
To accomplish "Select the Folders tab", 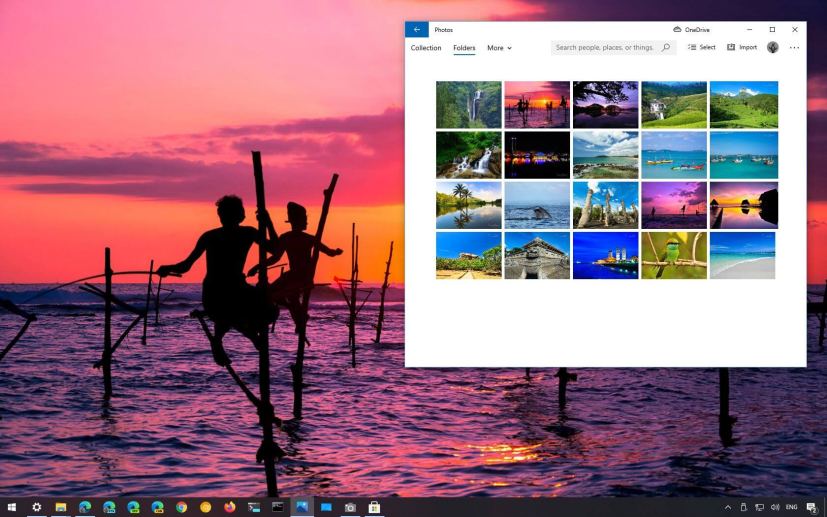I will pos(464,48).
